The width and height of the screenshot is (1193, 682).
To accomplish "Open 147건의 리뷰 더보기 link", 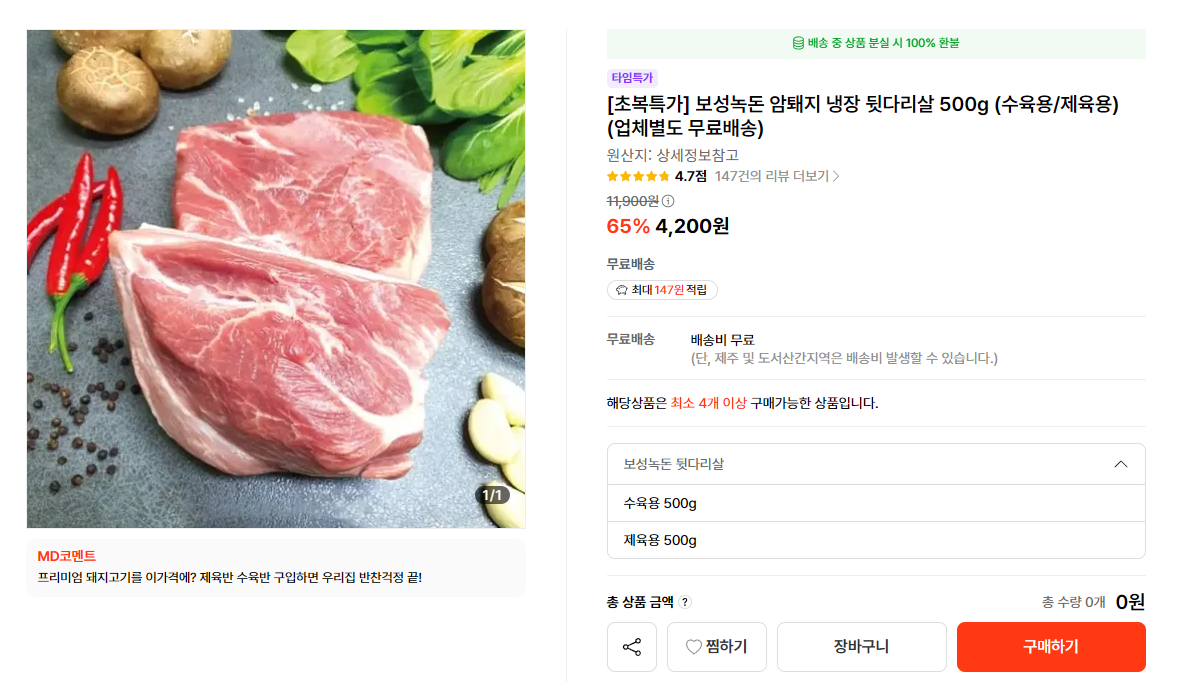I will point(771,177).
